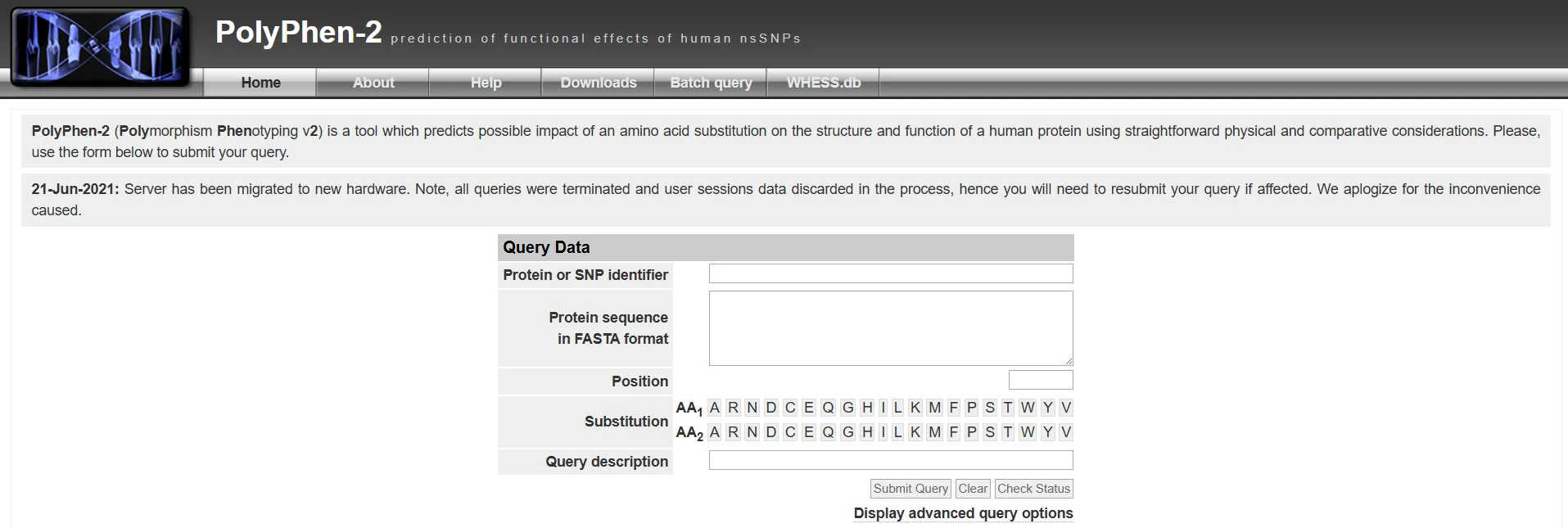Go to the Downloads tab
The width and height of the screenshot is (1568, 528).
pos(599,83)
